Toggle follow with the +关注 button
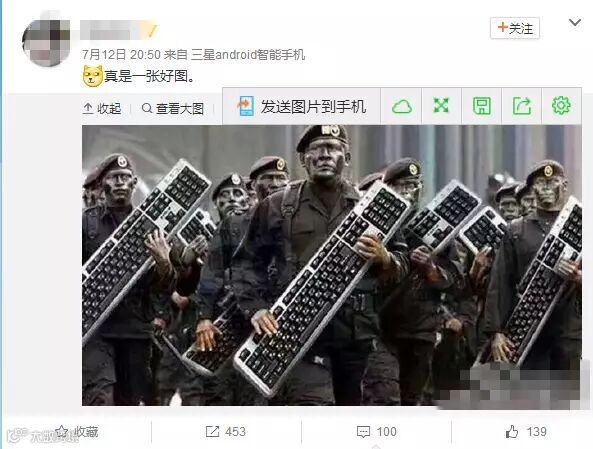The width and height of the screenshot is (593, 449). pos(515,28)
